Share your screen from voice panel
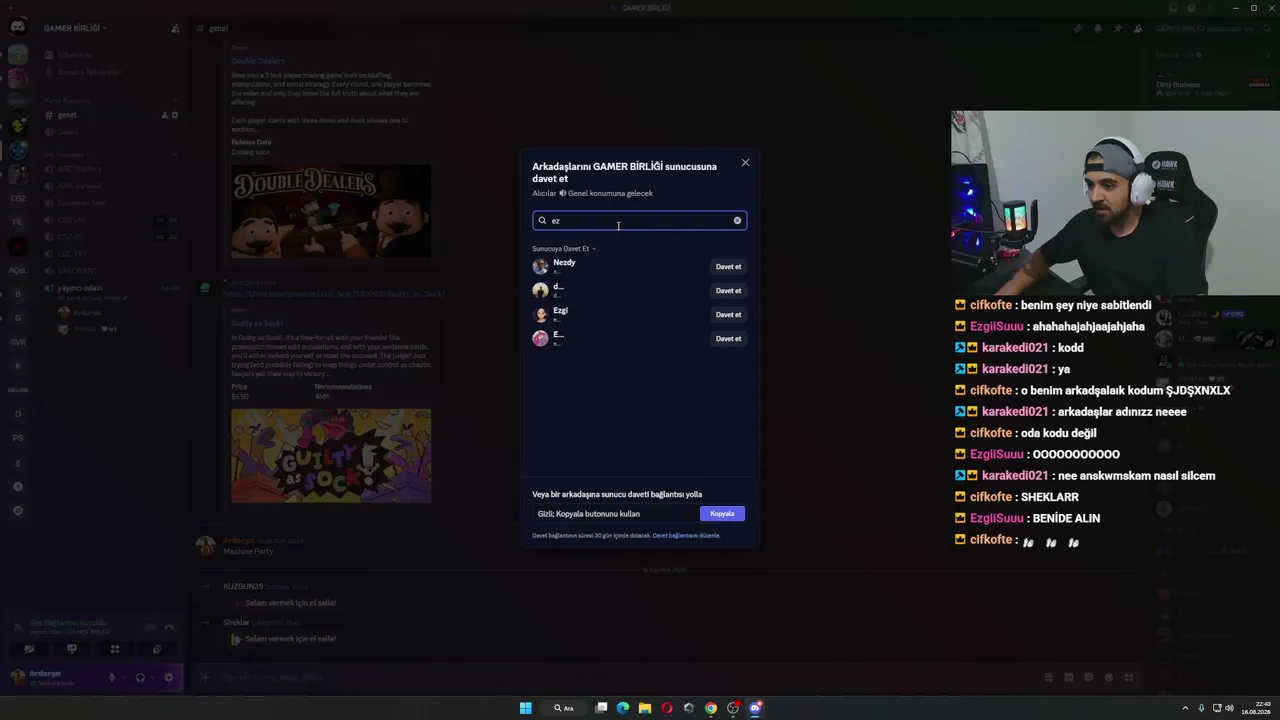Screen dimensions: 1280x720 click(72, 650)
